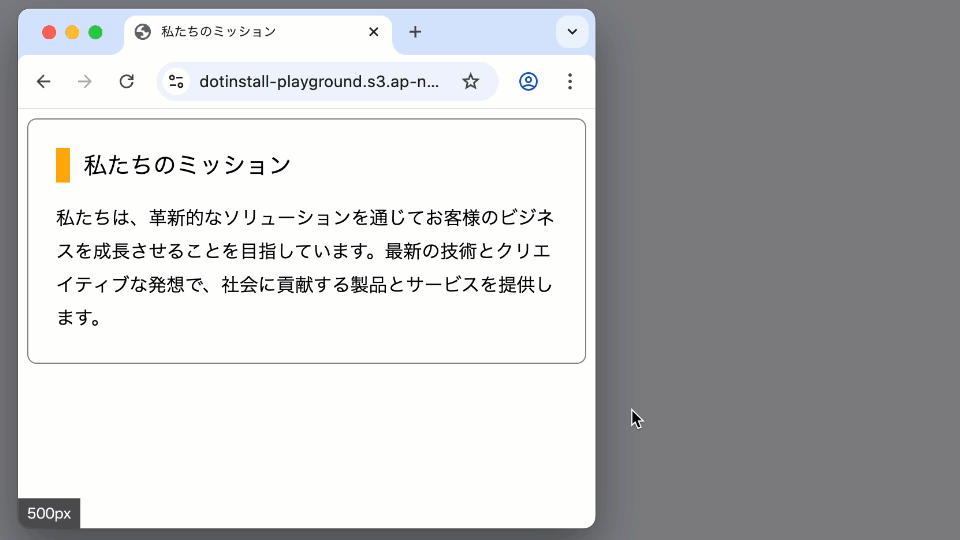
Task: Open the profile account icon
Action: (528, 81)
